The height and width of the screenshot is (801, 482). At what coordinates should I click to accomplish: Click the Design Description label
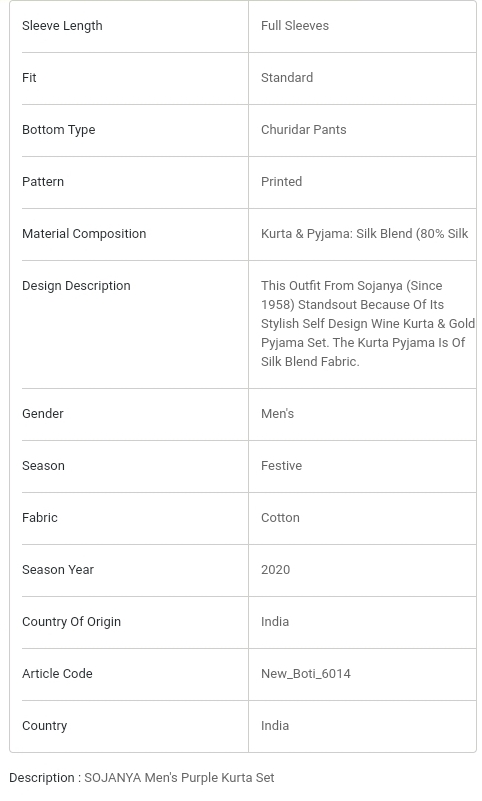76,286
